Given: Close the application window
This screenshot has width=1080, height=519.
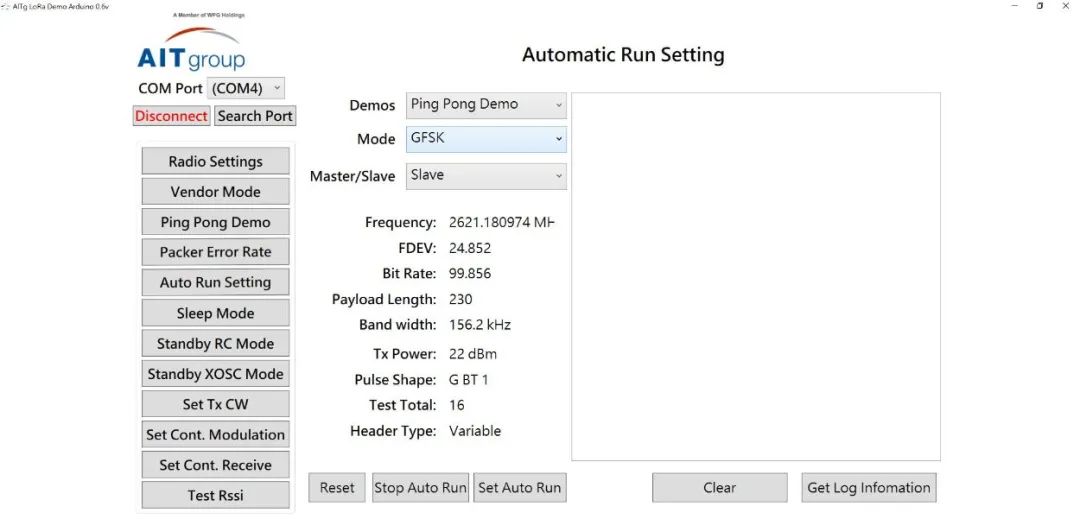Looking at the screenshot, I should point(1065,6).
